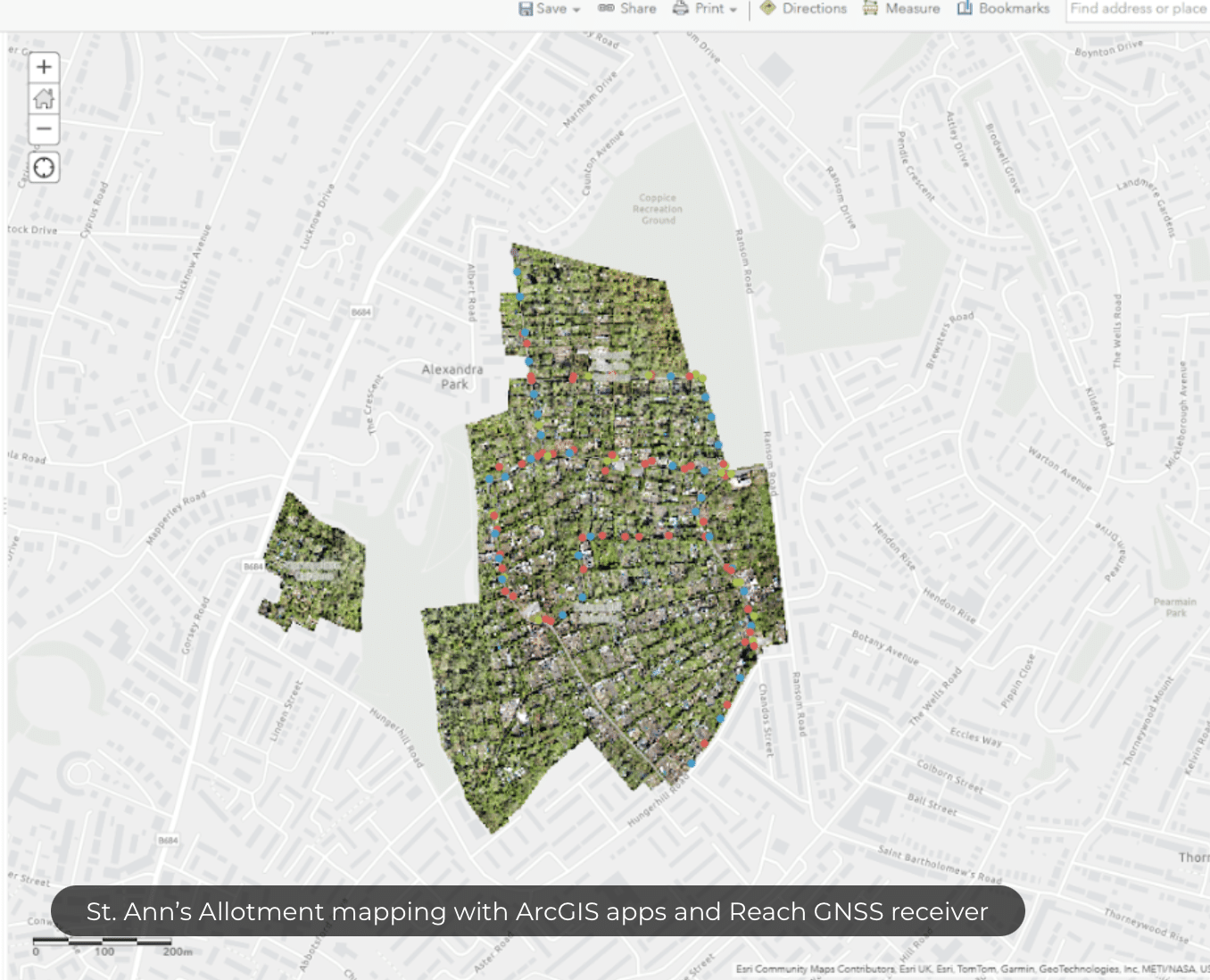Screen dimensions: 1210x980
Task: Open the Share menu item
Action: click(637, 8)
